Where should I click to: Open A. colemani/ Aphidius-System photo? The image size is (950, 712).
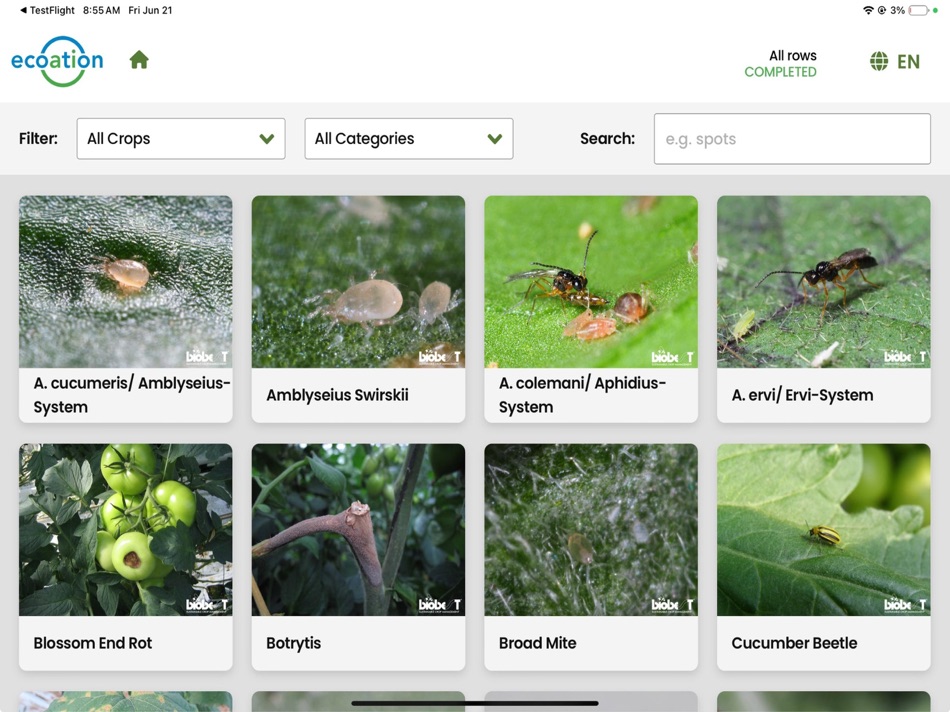click(591, 282)
